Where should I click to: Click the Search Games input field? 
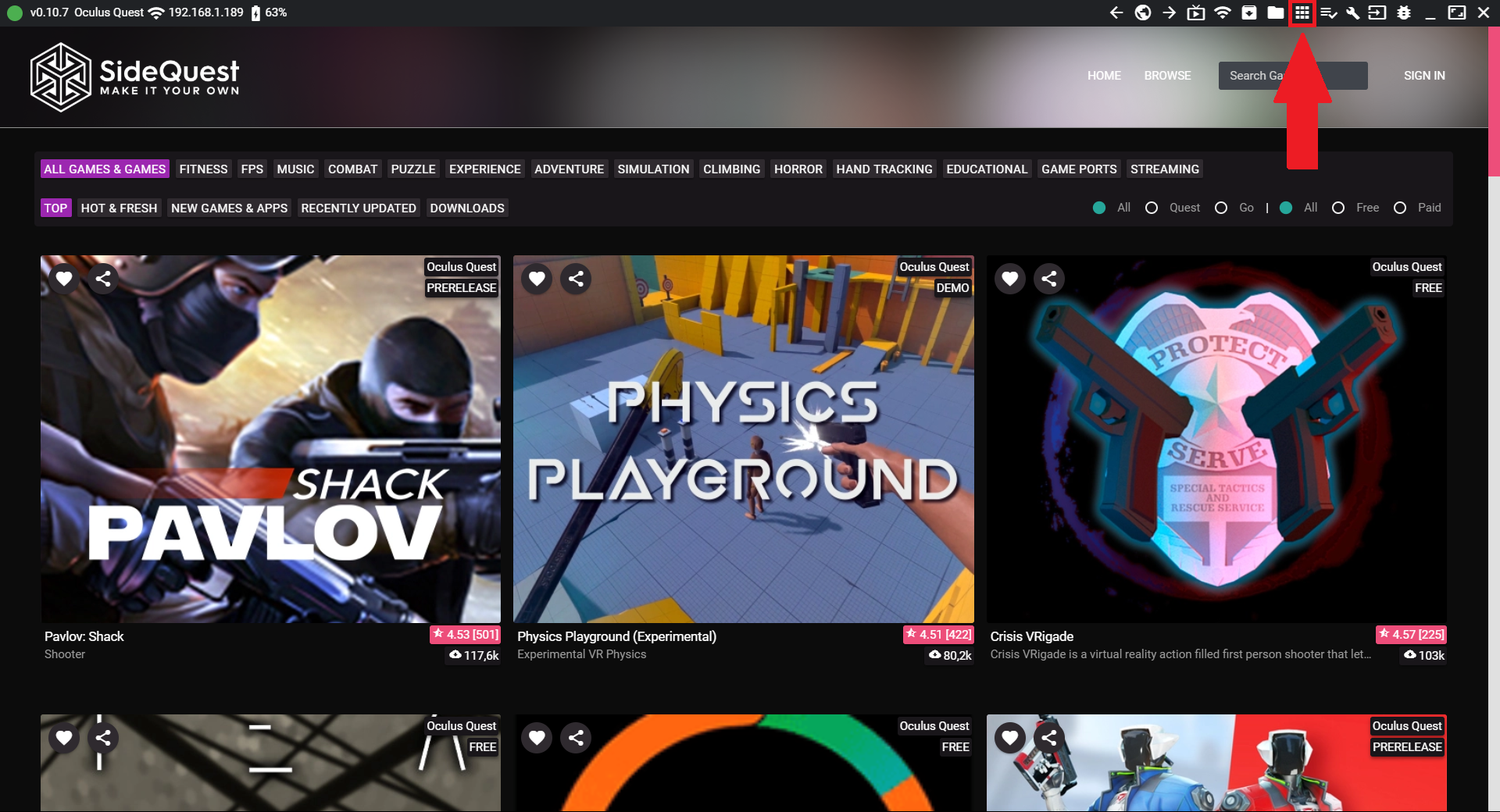coord(1293,76)
